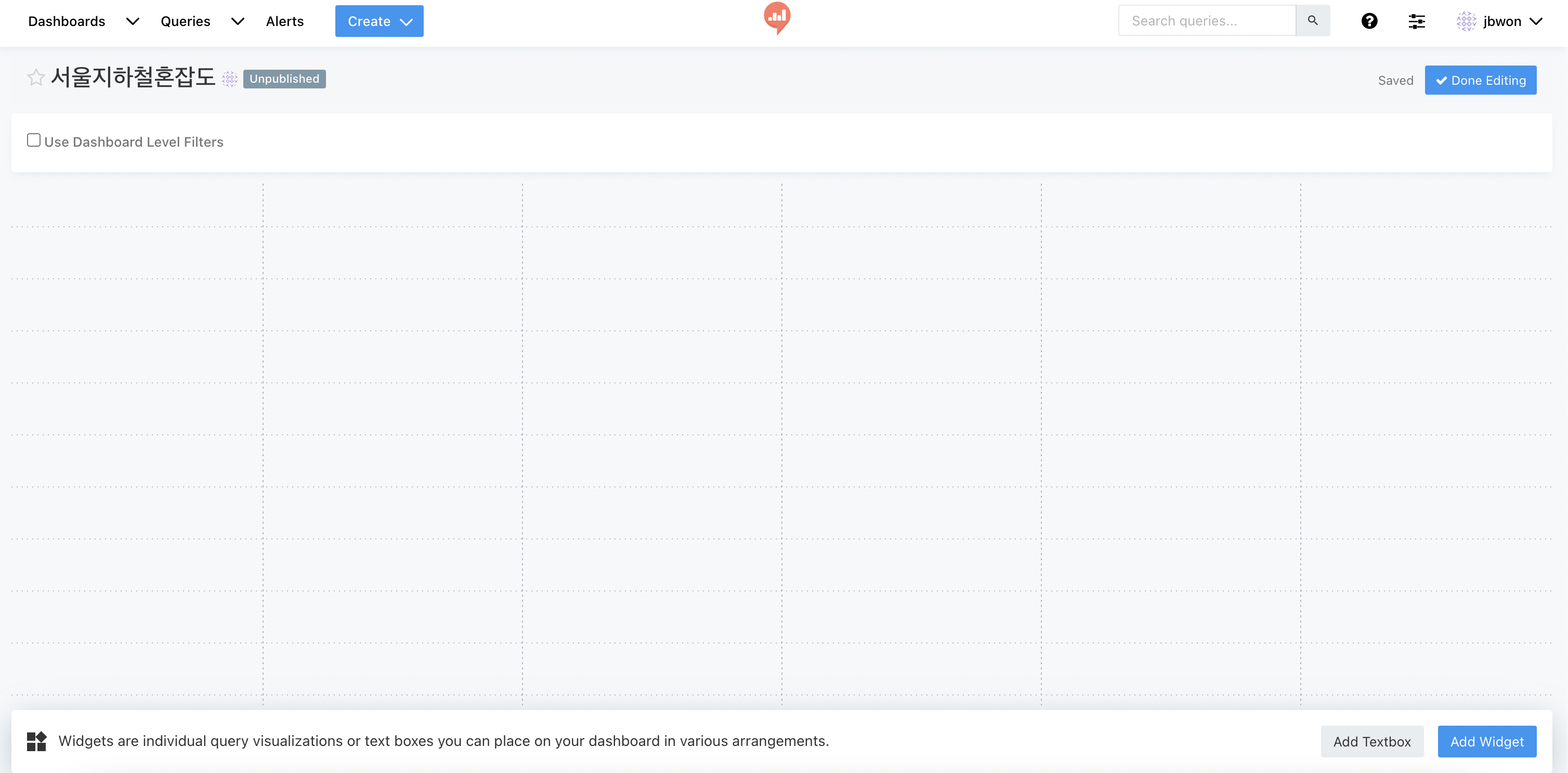
Task: Click the widgets icon in bottom bar
Action: click(x=36, y=741)
